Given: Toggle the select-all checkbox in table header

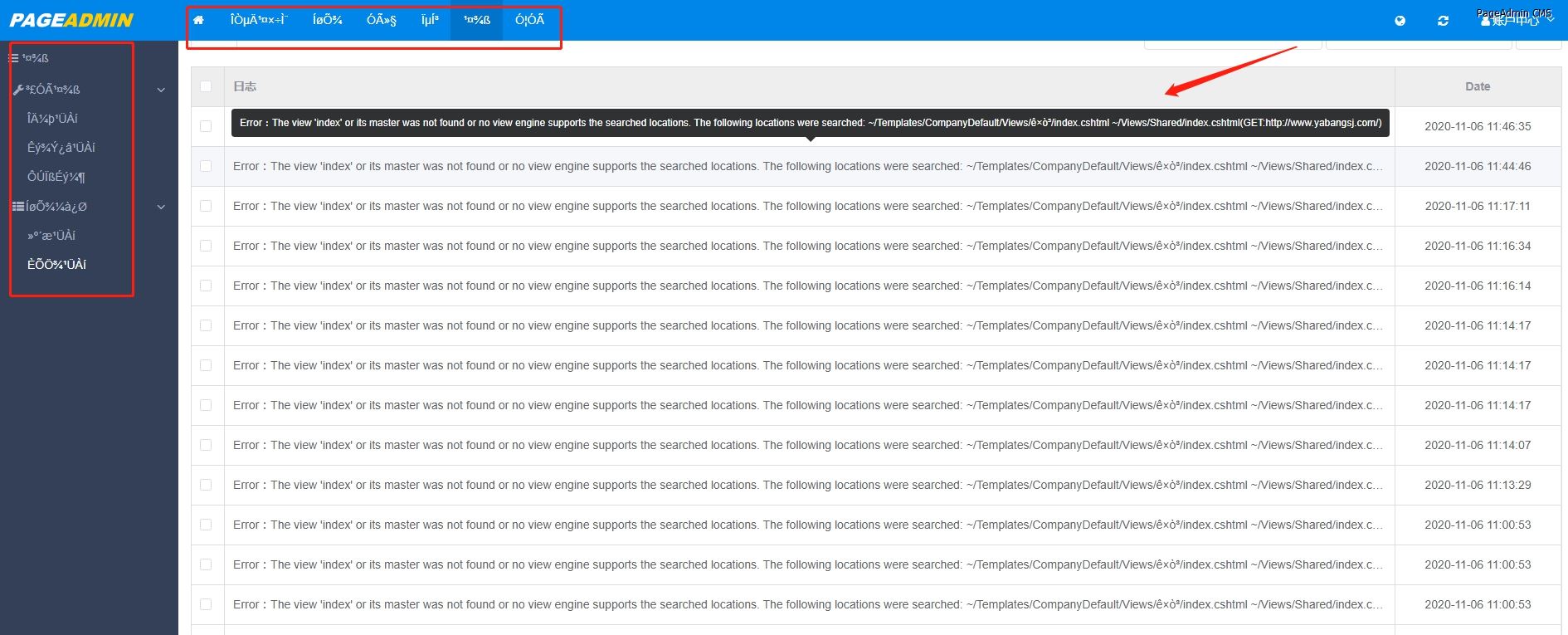Looking at the screenshot, I should (x=206, y=86).
